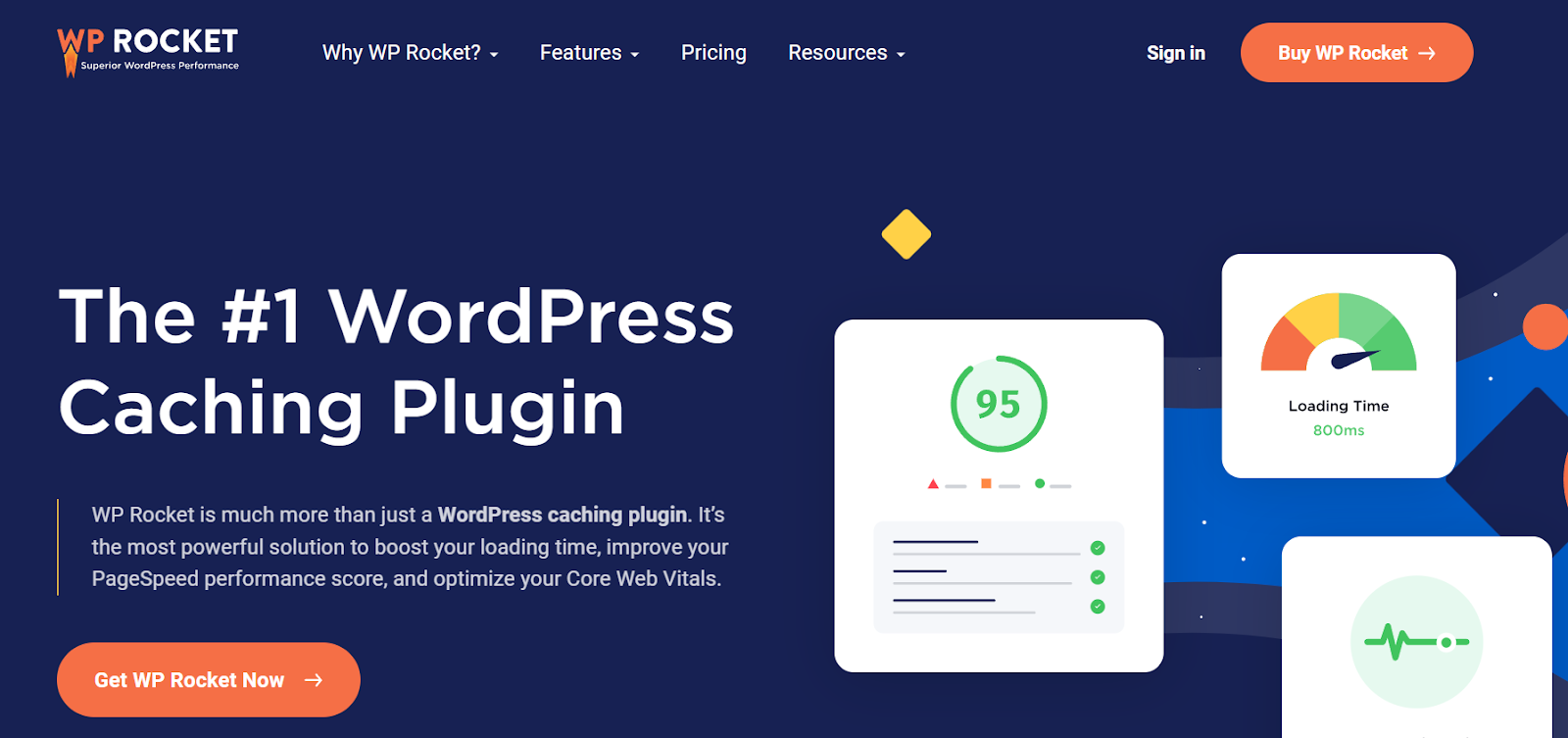Go to the Pricing page
Image resolution: width=1568 pixels, height=738 pixels.
pyautogui.click(x=713, y=53)
